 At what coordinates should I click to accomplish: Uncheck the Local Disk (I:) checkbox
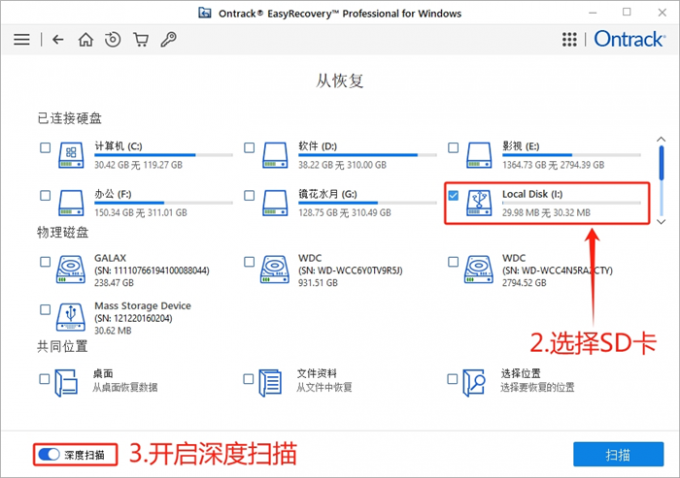point(453,195)
